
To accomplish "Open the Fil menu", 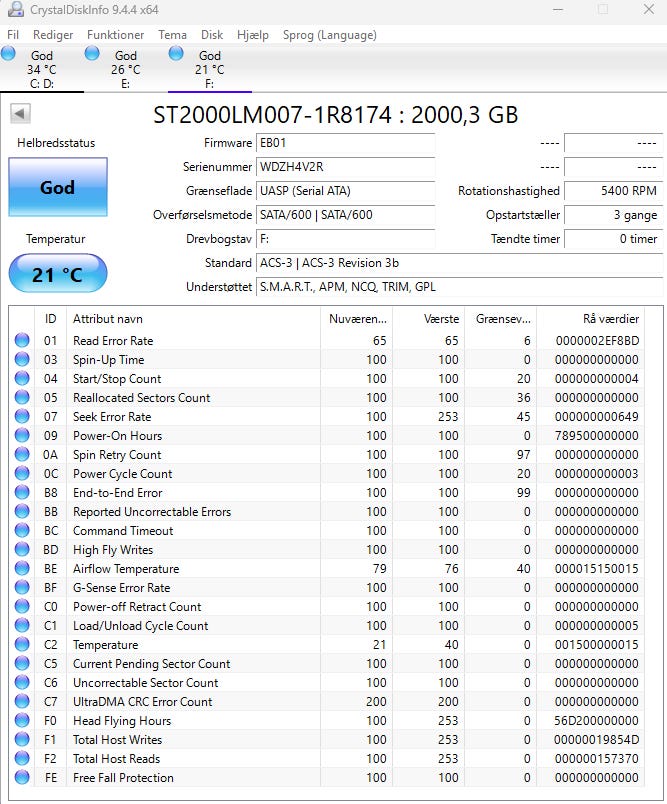I will (x=13, y=35).
